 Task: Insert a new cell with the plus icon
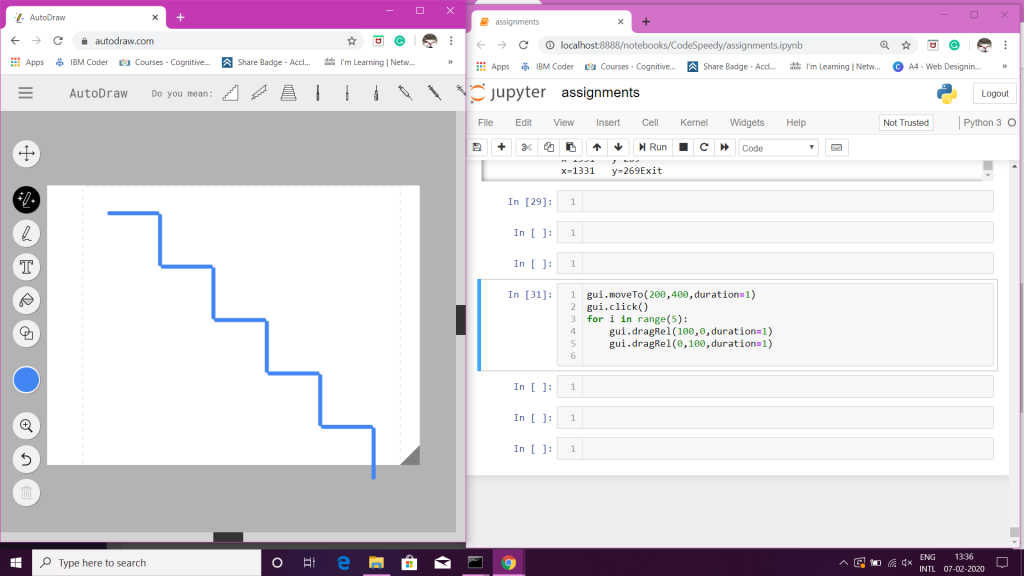click(x=500, y=146)
